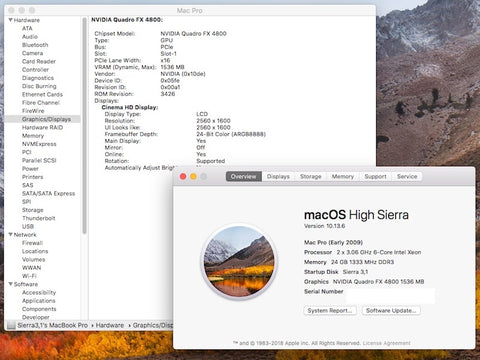Open Bluetooth hardware info
This screenshot has width=480, height=360.
click(x=35, y=45)
